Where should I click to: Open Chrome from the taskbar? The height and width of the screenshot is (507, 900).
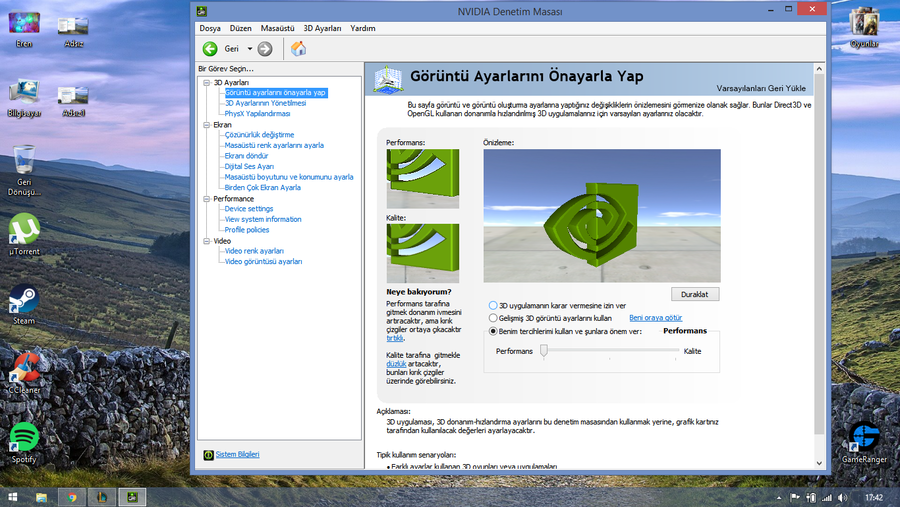(72, 497)
